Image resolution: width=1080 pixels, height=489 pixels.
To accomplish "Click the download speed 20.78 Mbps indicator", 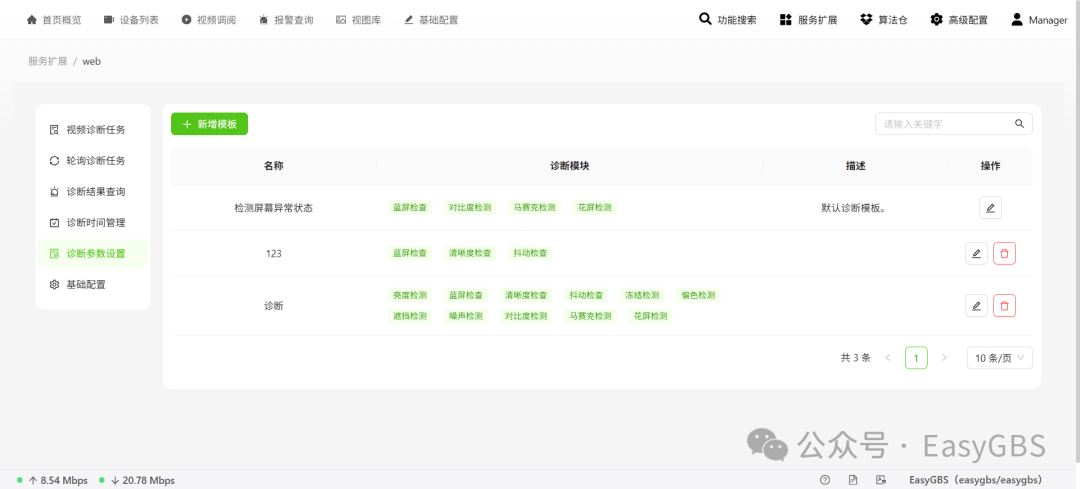I will (142, 480).
